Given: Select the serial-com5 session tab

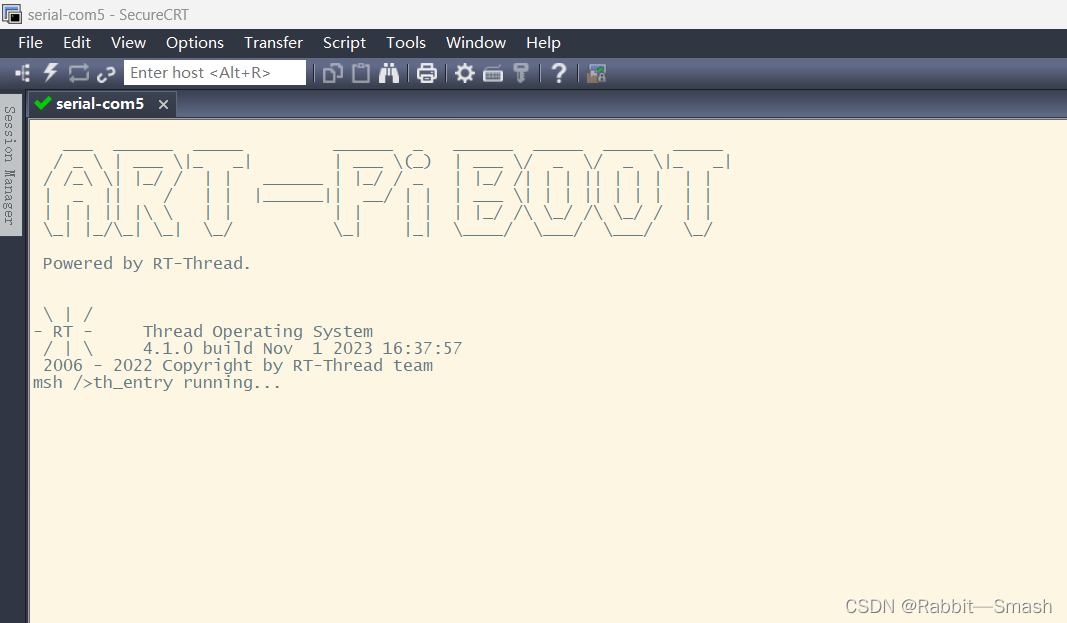Looking at the screenshot, I should point(100,104).
